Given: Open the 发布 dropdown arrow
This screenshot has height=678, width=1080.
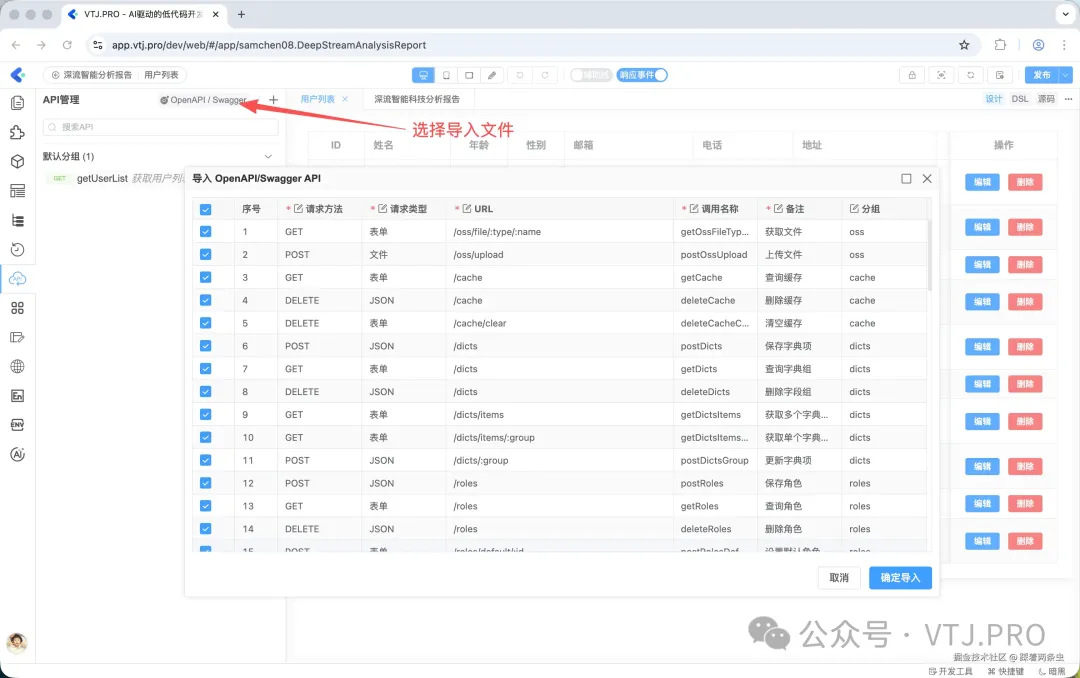Looking at the screenshot, I should (1066, 75).
